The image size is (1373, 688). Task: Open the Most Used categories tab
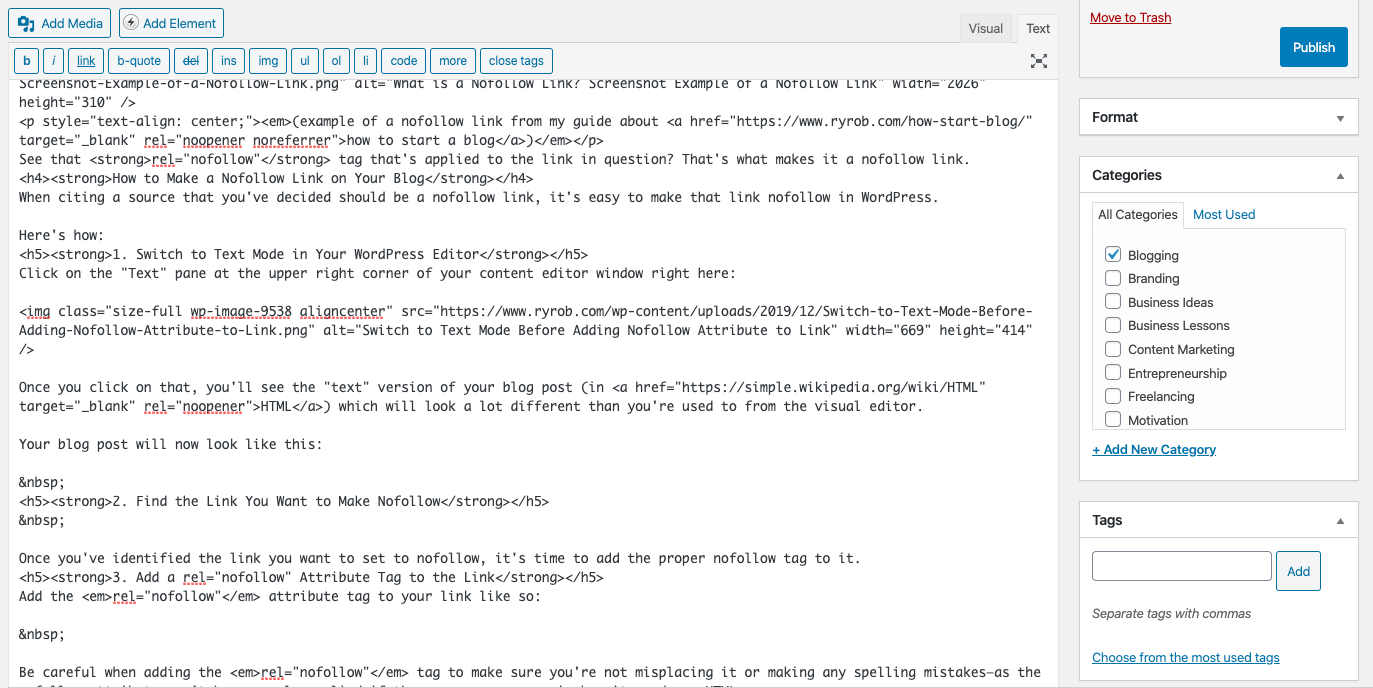(x=1224, y=214)
